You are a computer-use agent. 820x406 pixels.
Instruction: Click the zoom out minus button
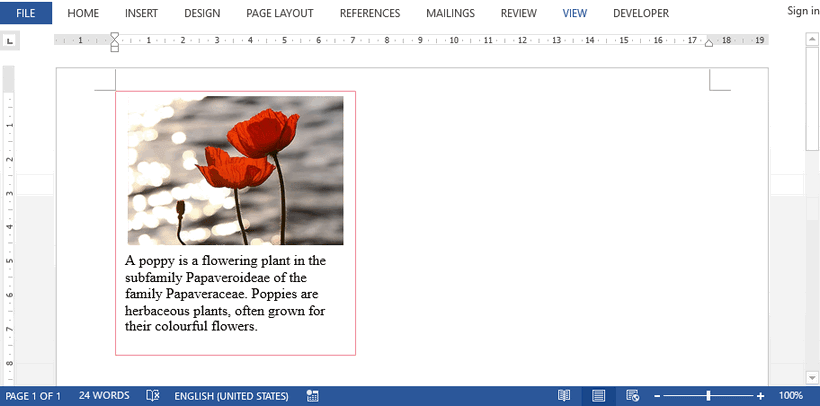(x=657, y=396)
